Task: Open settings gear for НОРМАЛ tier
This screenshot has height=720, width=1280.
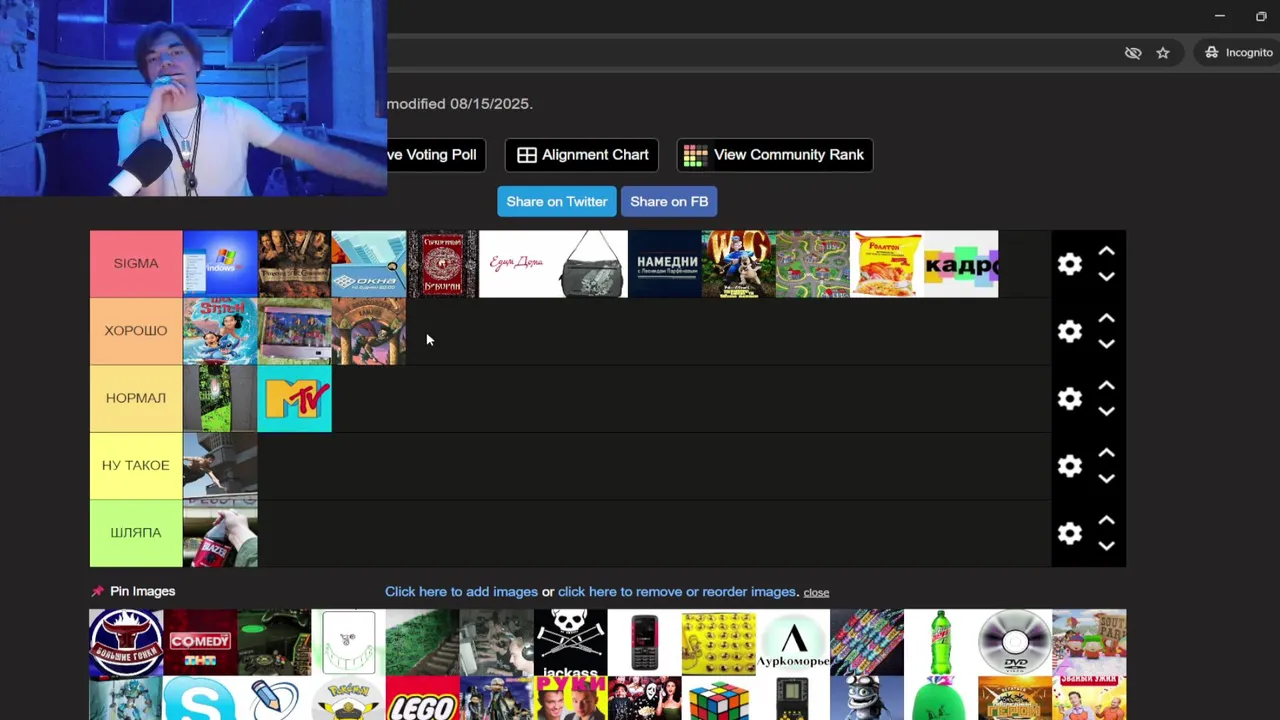Action: coord(1069,399)
